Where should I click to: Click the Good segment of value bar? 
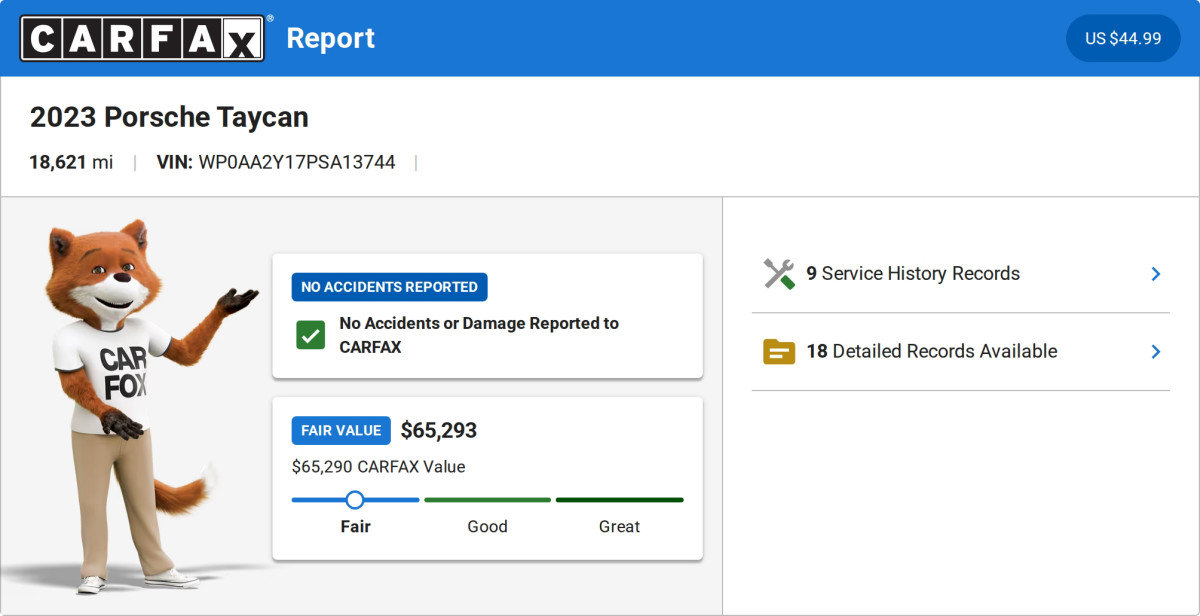[x=487, y=500]
